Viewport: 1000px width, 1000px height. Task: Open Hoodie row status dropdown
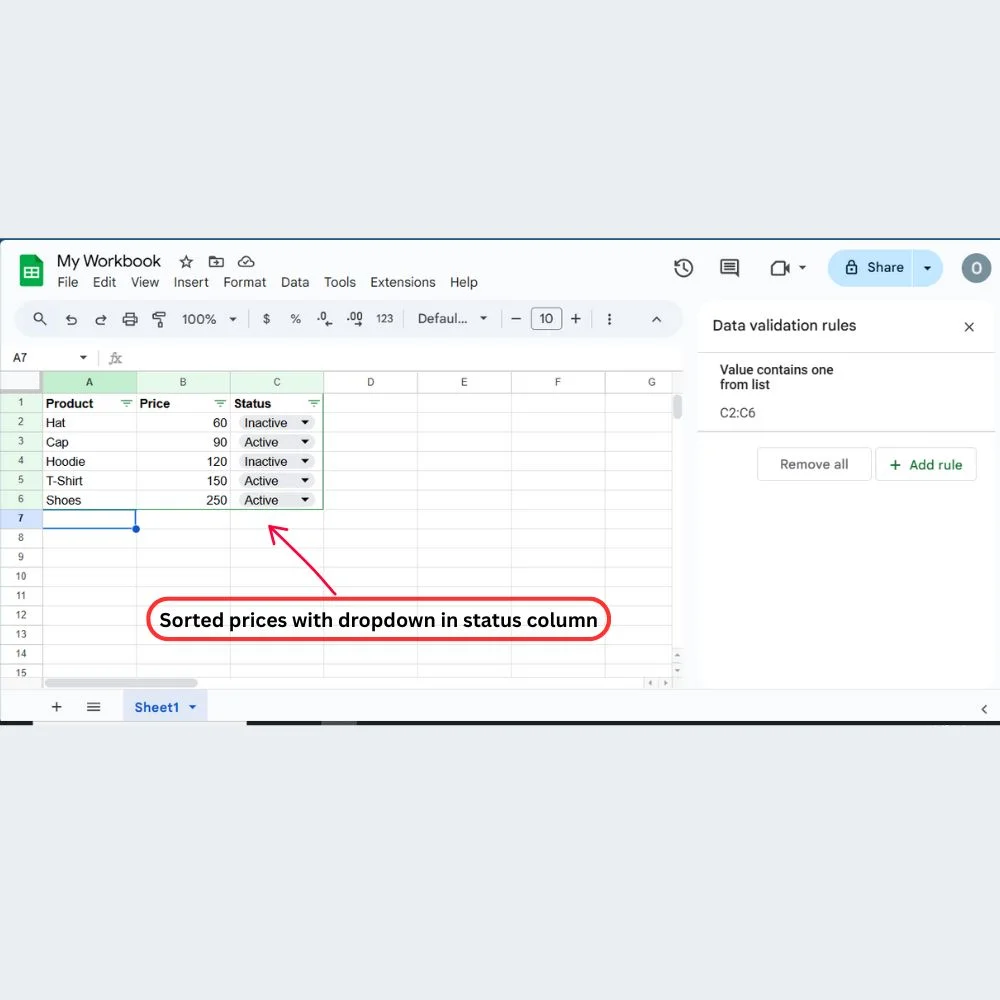coord(305,460)
